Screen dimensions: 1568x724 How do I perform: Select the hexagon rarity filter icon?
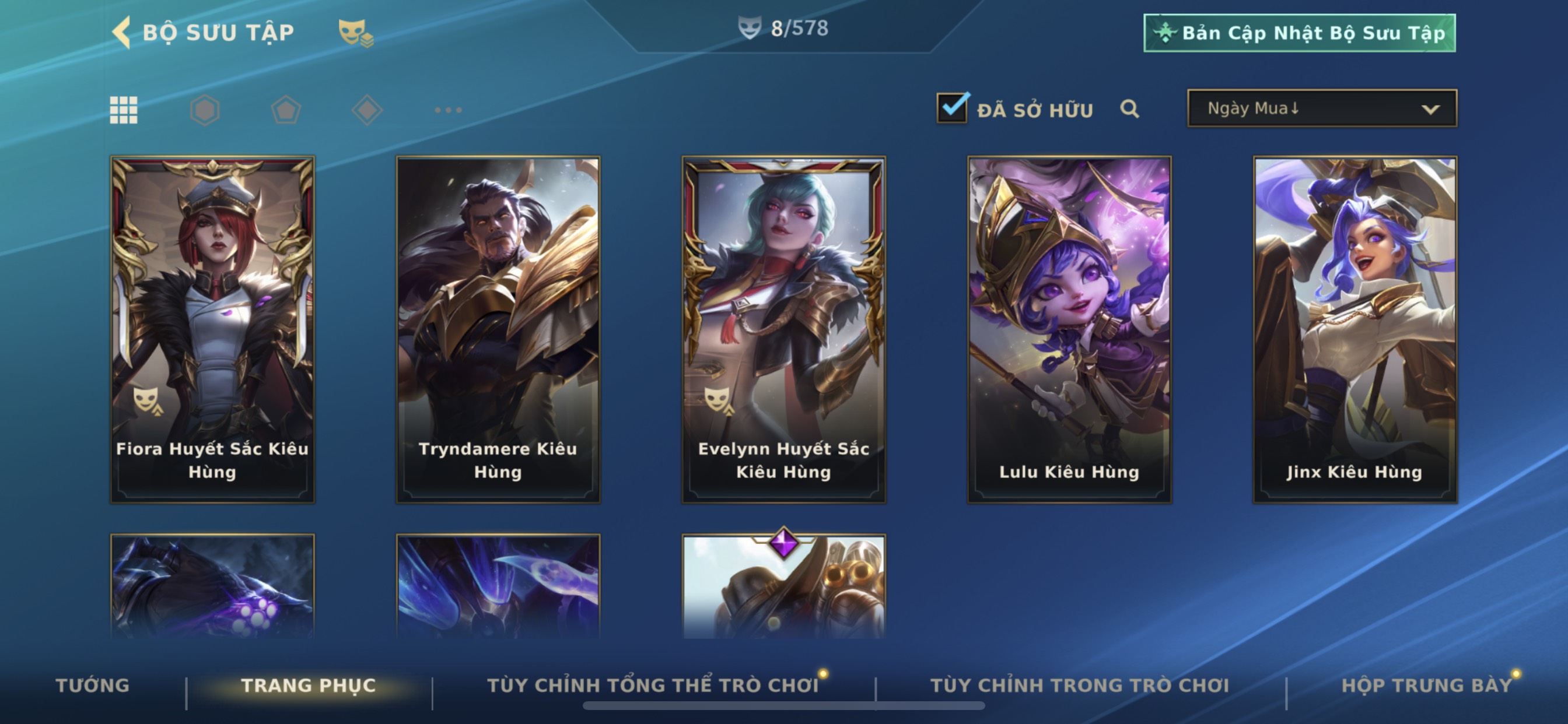point(205,110)
